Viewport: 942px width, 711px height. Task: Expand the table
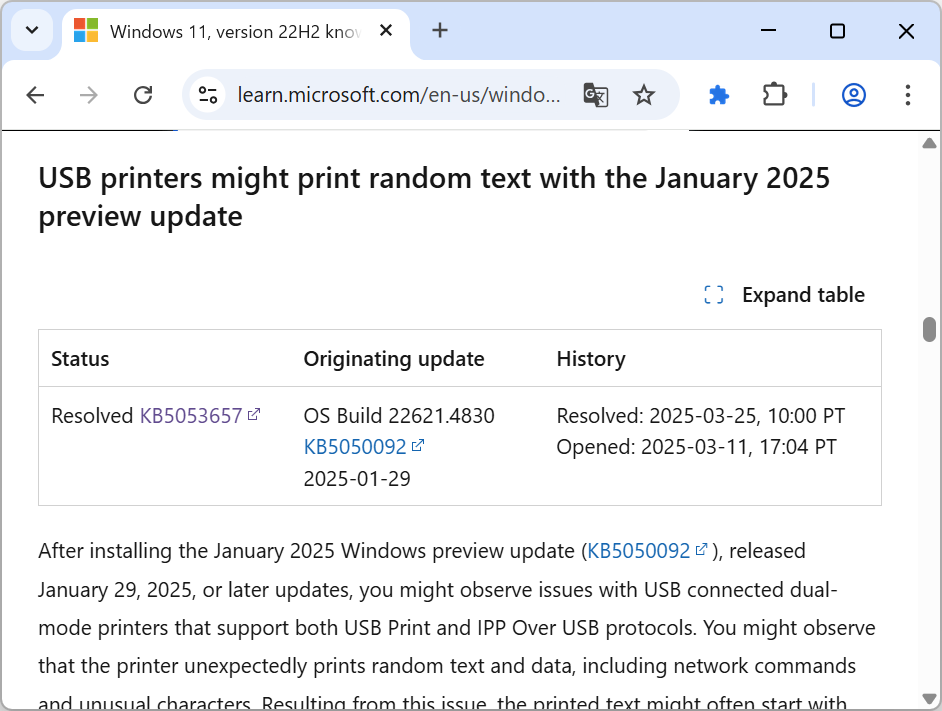click(784, 295)
